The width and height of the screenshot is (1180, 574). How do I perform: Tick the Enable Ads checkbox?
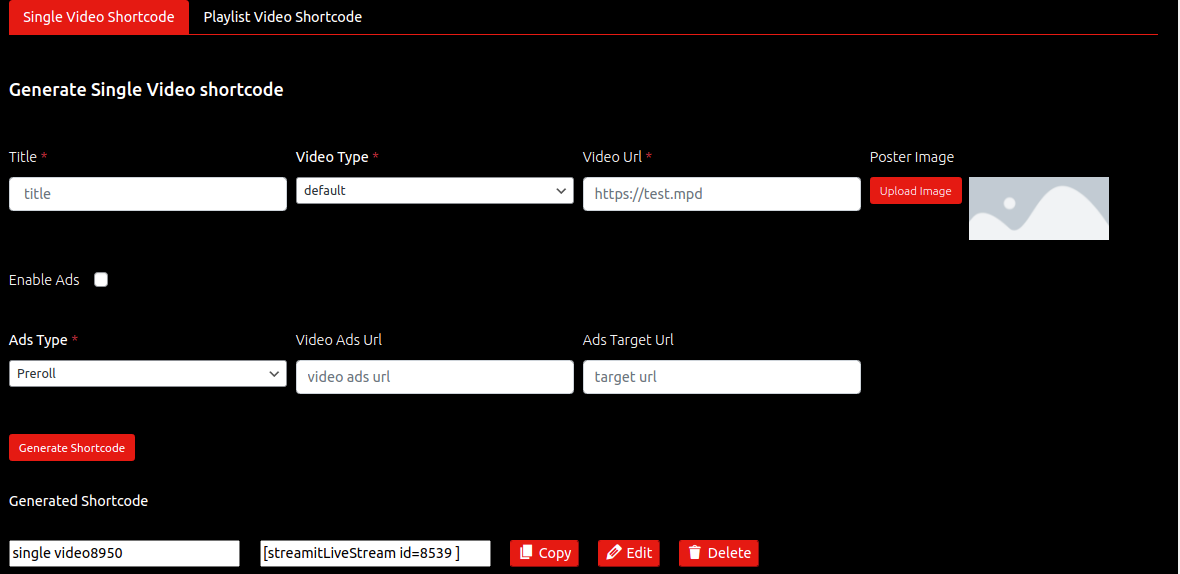click(x=101, y=280)
